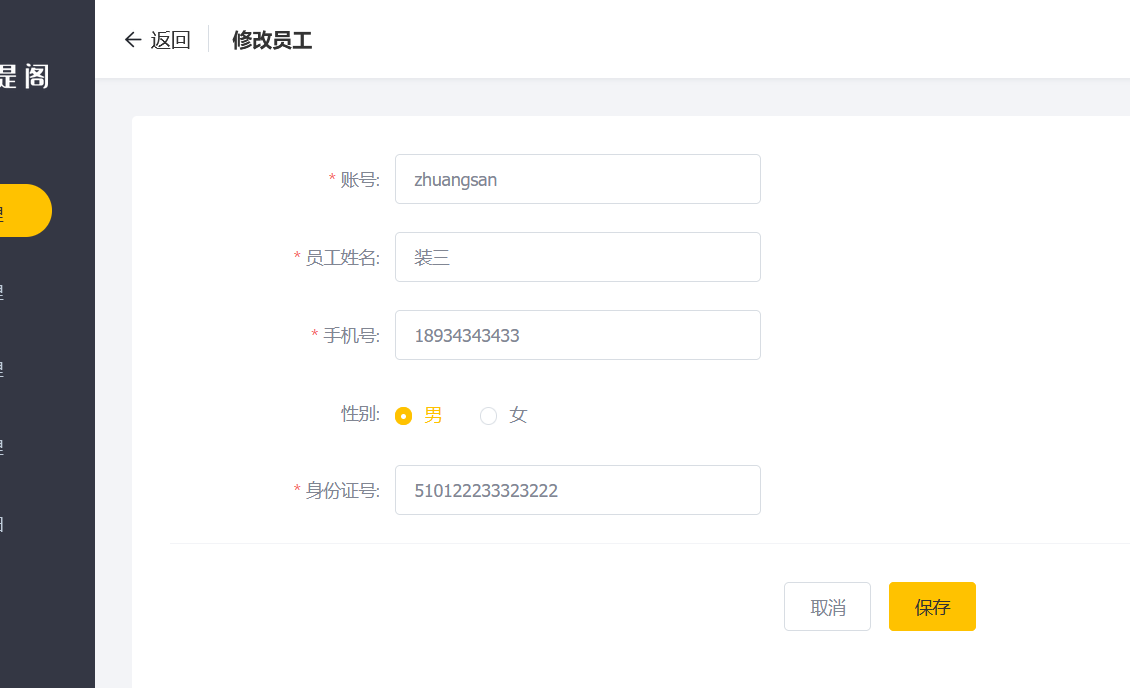The width and height of the screenshot is (1130, 688).
Task: Click the back arrow icon next to 返回
Action: (x=133, y=40)
